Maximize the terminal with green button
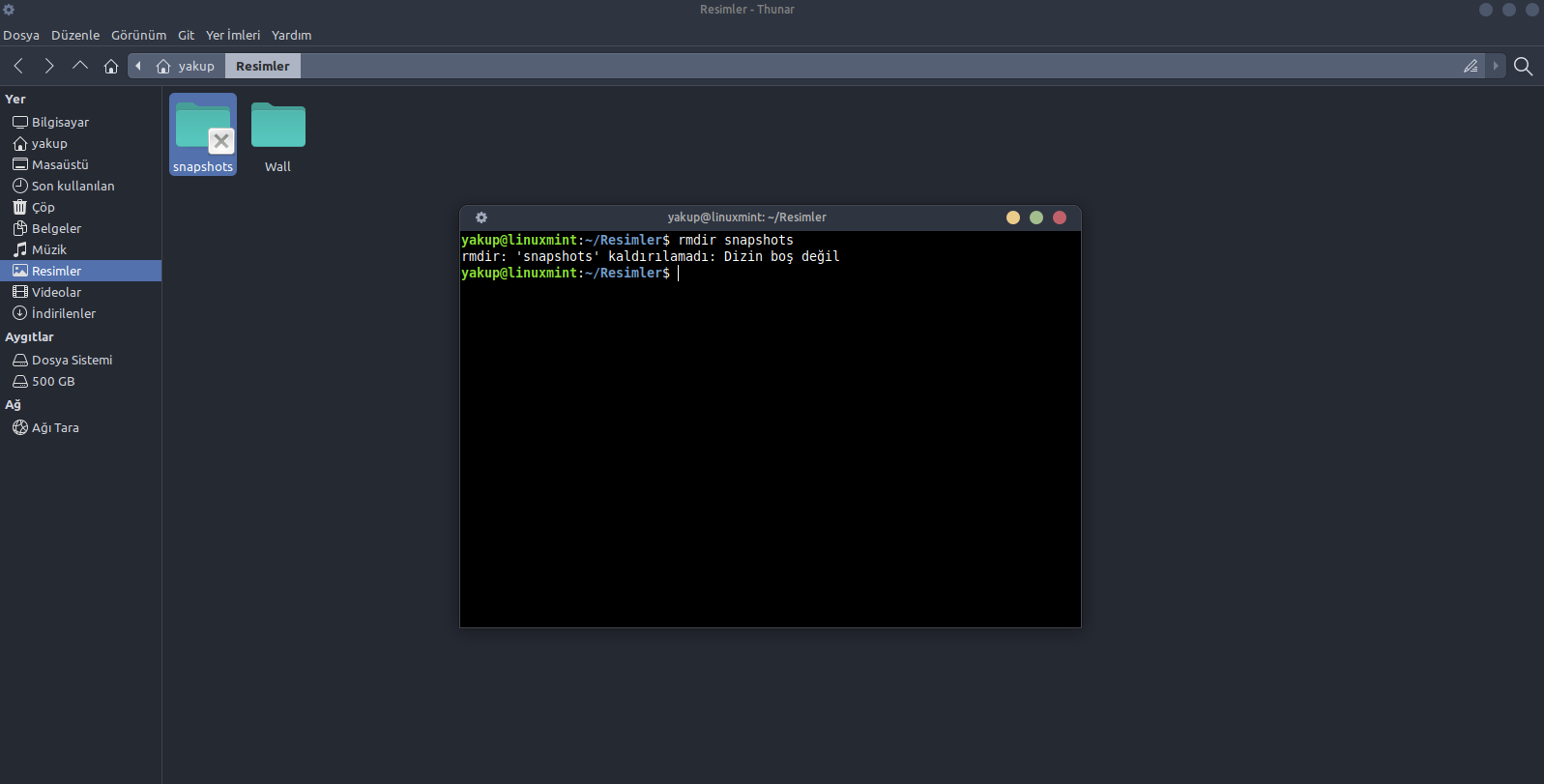Image resolution: width=1544 pixels, height=784 pixels. 1036,218
